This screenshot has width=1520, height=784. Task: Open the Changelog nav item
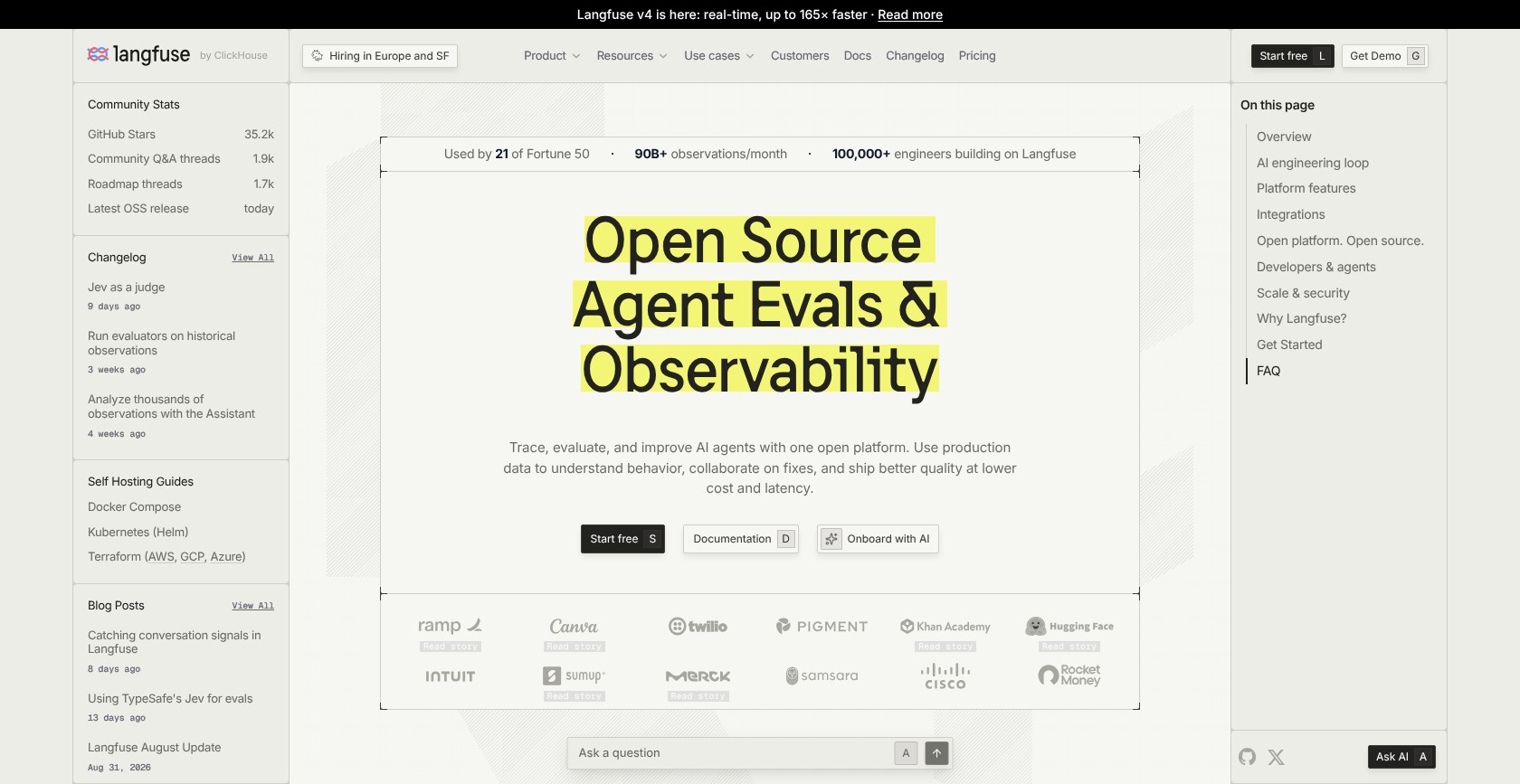point(915,55)
